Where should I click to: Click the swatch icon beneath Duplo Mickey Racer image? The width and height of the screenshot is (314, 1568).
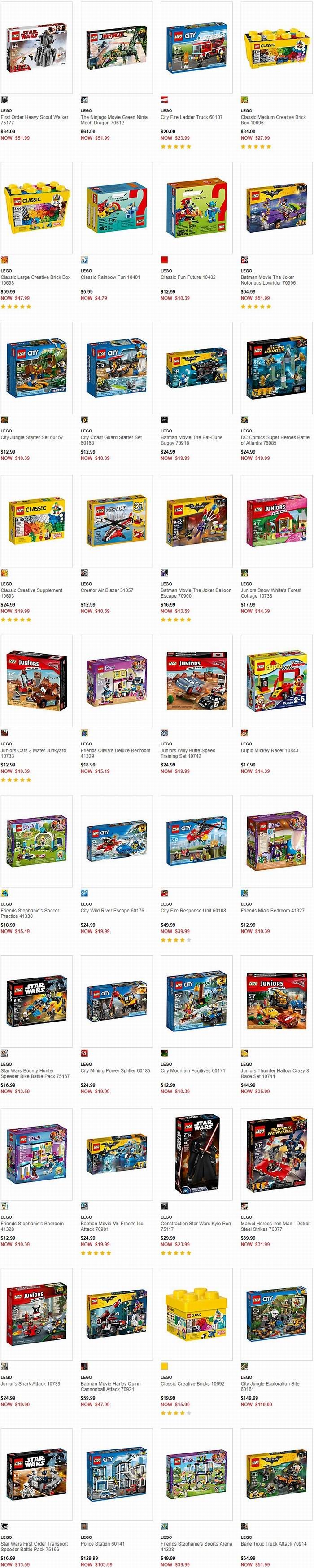(244, 733)
